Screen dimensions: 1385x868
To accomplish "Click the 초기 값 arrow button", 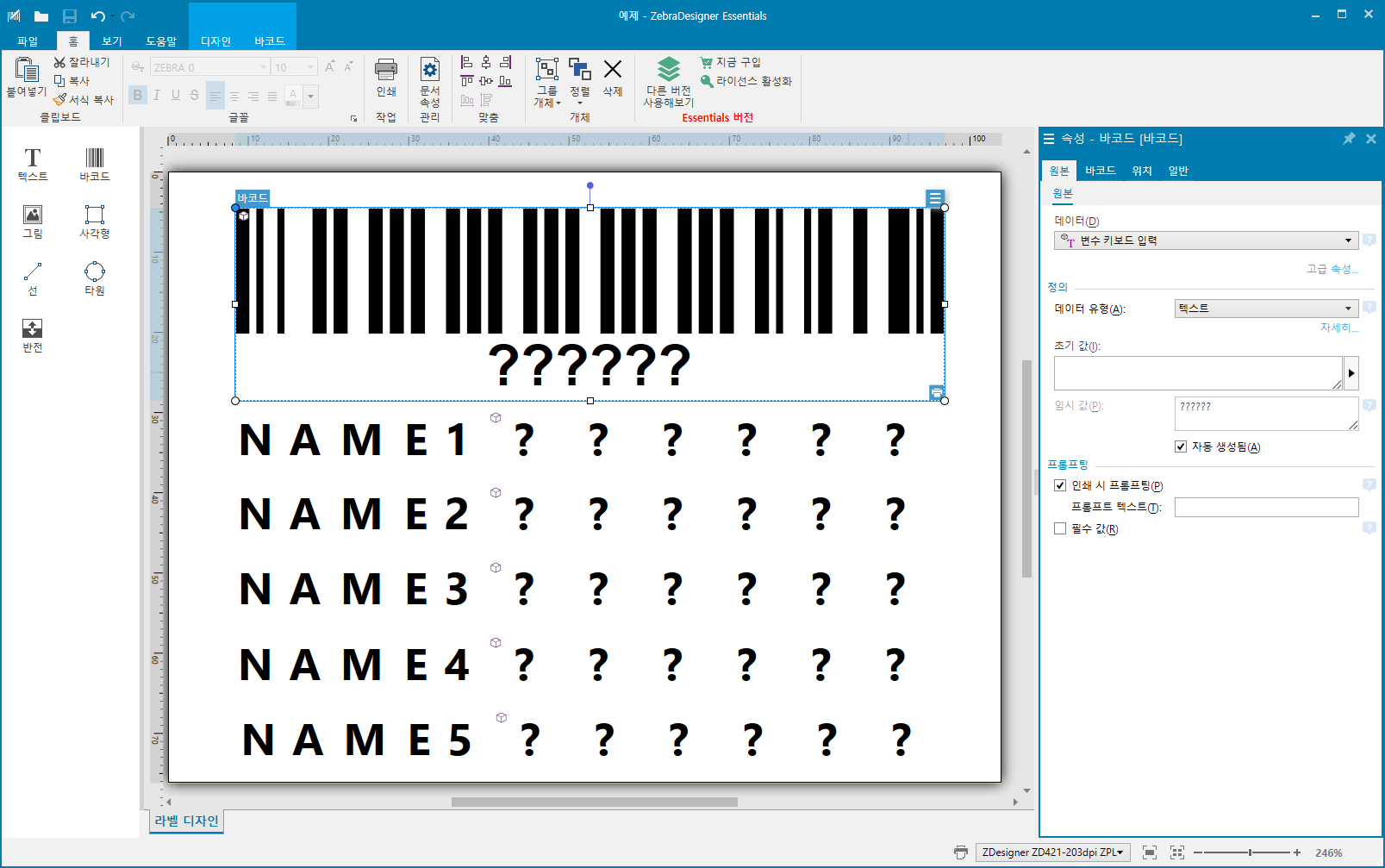I will coord(1351,373).
